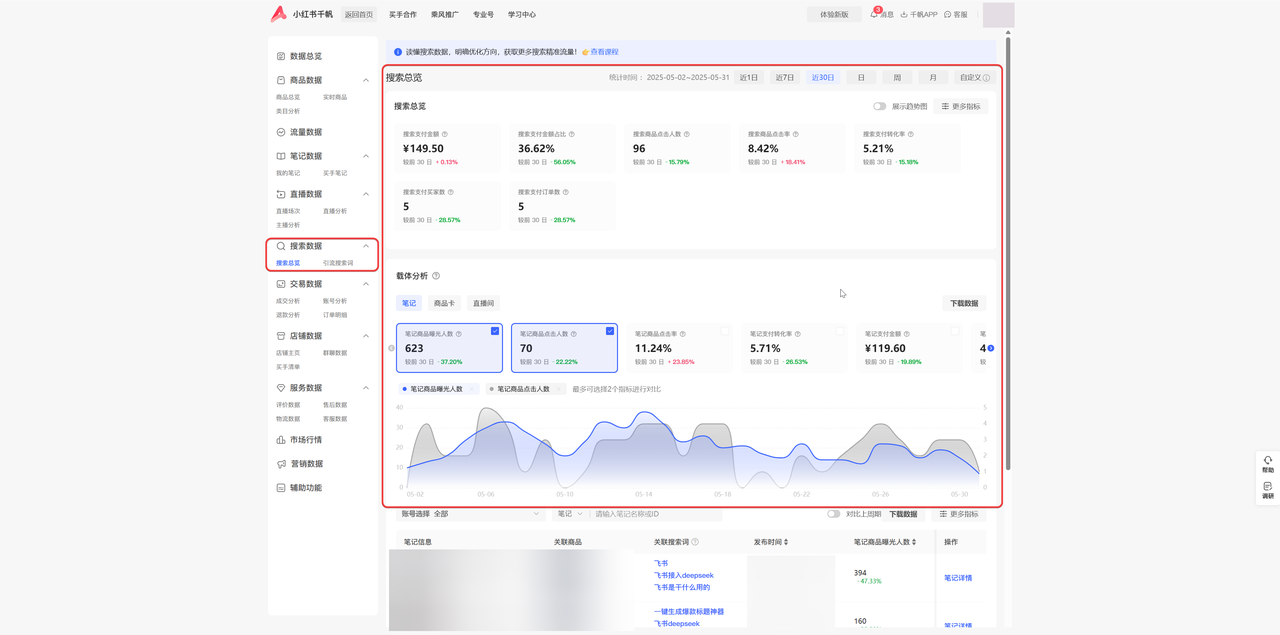
Task: Enable the 展示趋势图 toggle switch
Action: 879,106
